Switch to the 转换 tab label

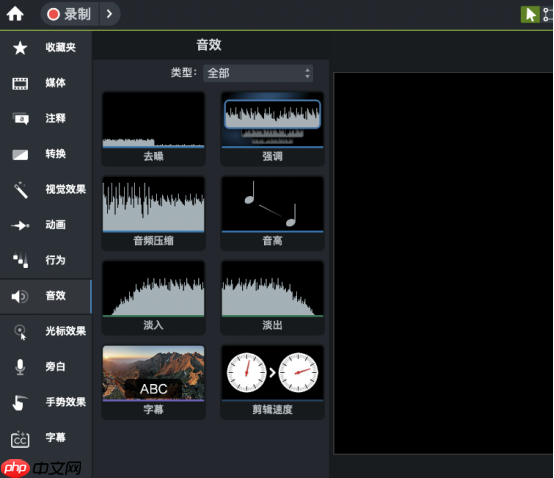click(55, 154)
